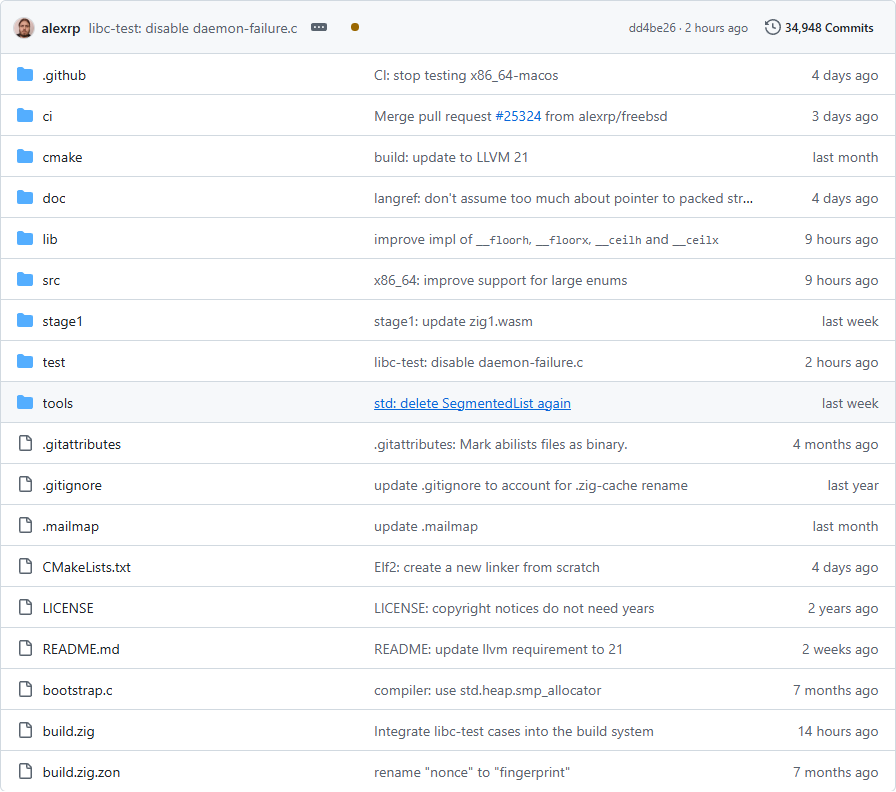Click alexrp's avatar image

[x=24, y=28]
